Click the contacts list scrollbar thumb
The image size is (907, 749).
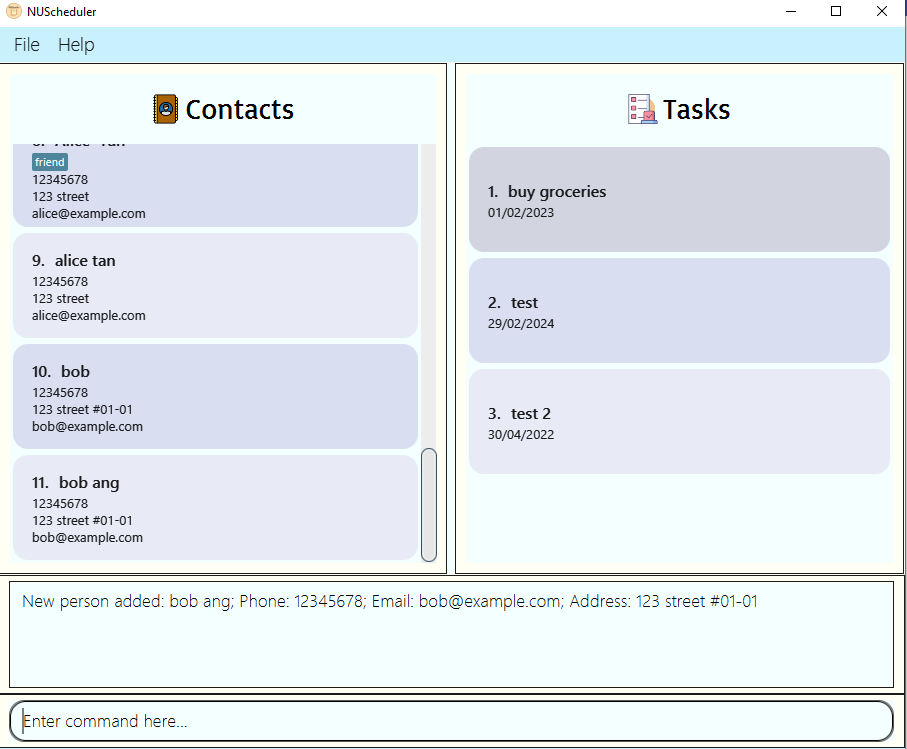click(429, 504)
